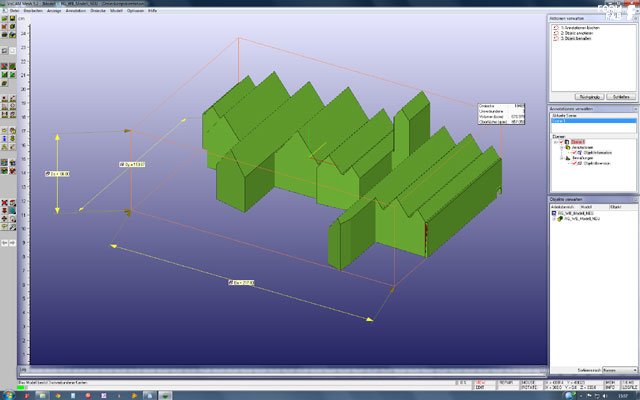This screenshot has width=640, height=400.
Task: Click the EDIT status bar field
Action: [x=480, y=387]
